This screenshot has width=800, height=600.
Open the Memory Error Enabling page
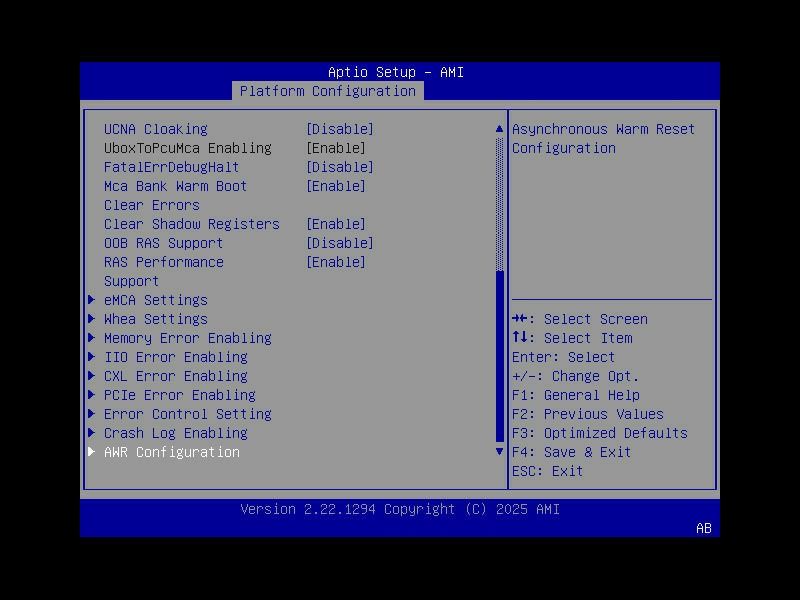click(186, 338)
